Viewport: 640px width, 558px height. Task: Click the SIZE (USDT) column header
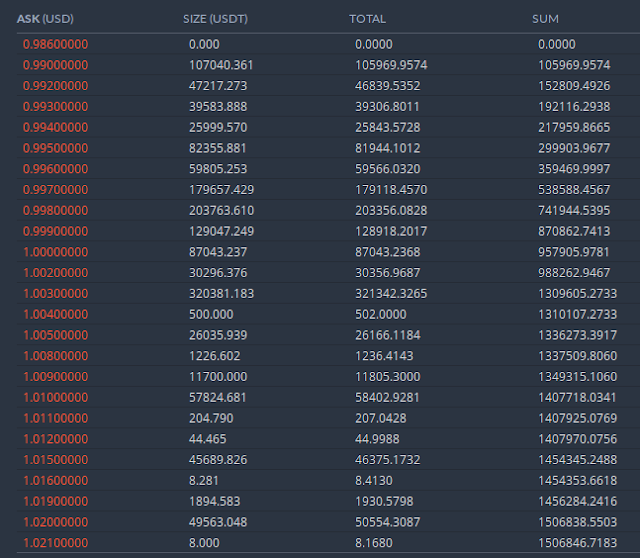215,19
